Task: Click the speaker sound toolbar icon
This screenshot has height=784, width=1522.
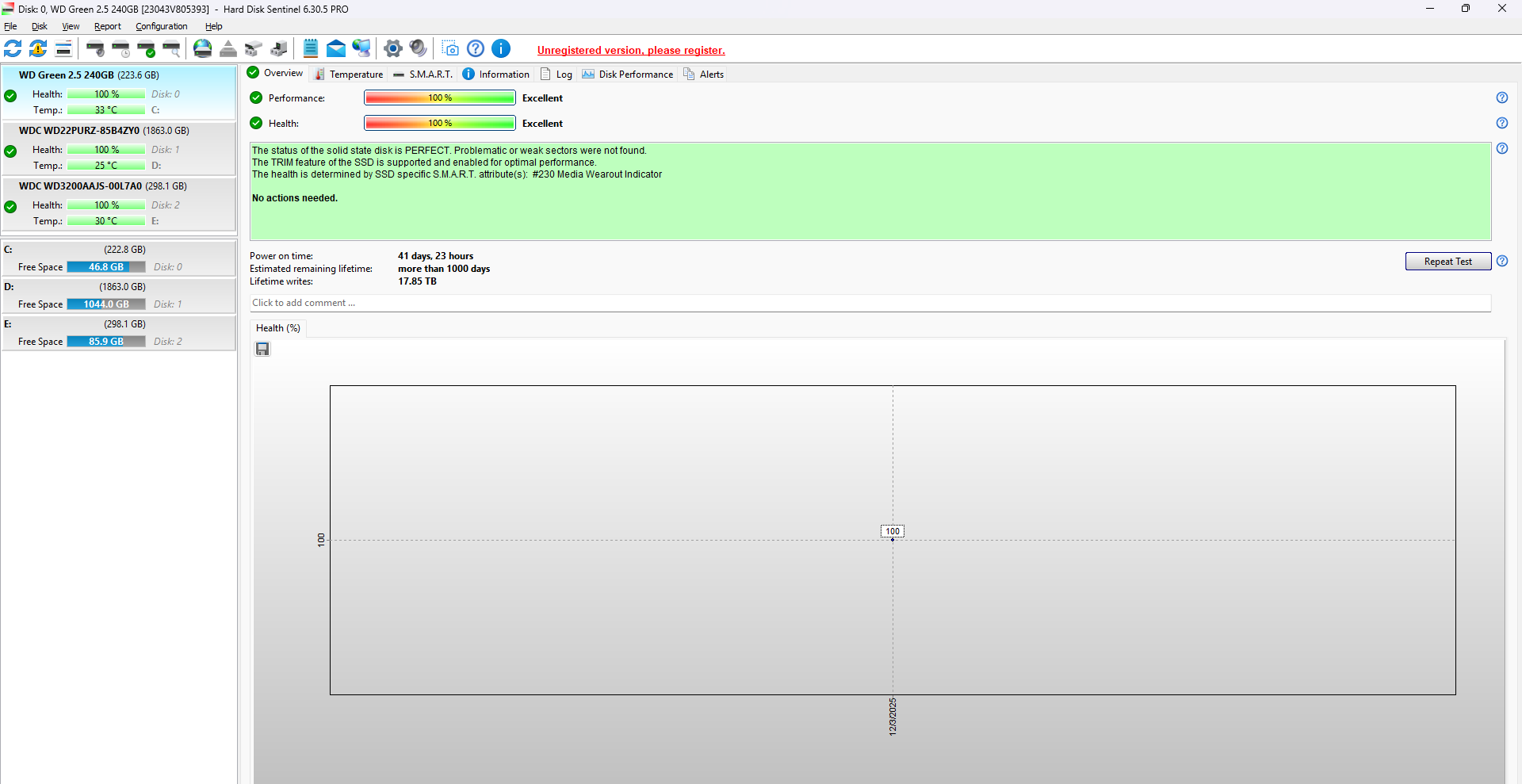Action: click(x=418, y=49)
